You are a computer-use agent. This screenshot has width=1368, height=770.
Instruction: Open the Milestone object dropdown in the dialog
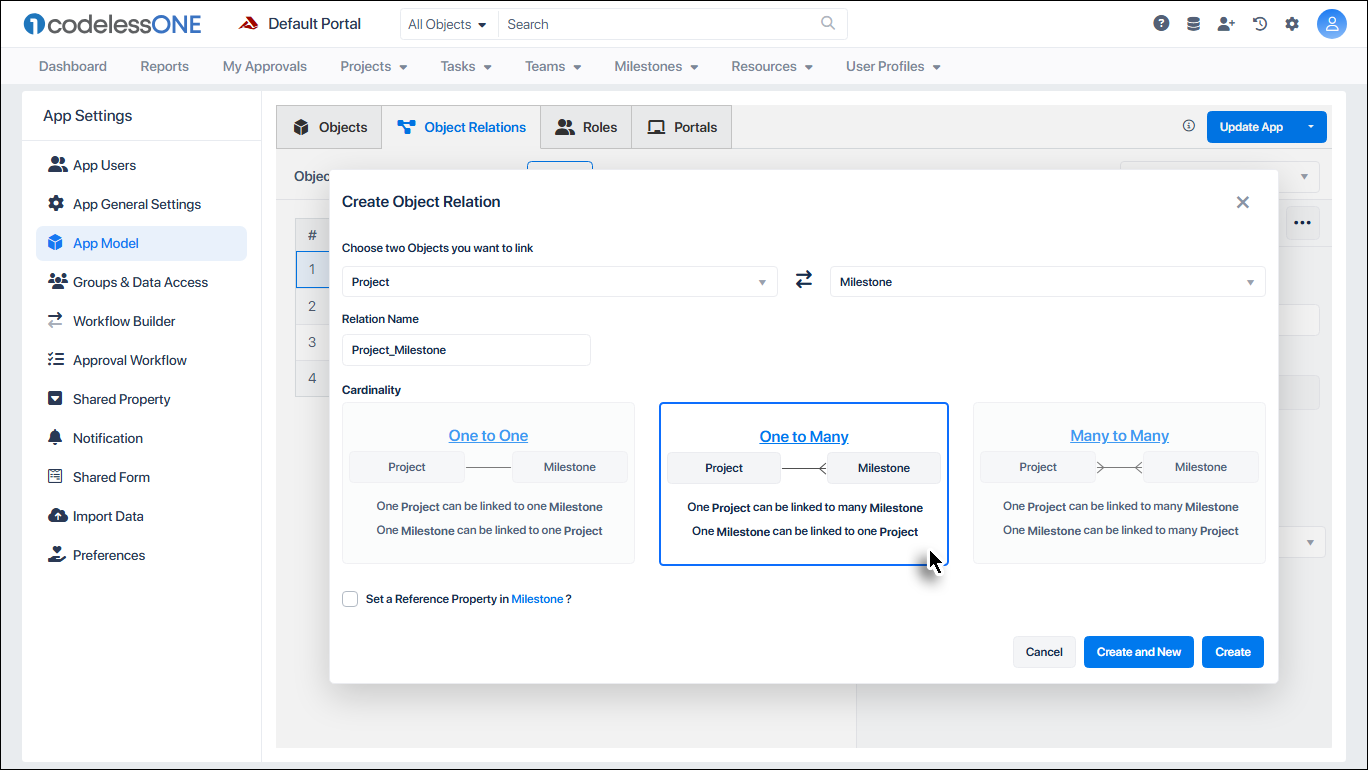pyautogui.click(x=1047, y=281)
